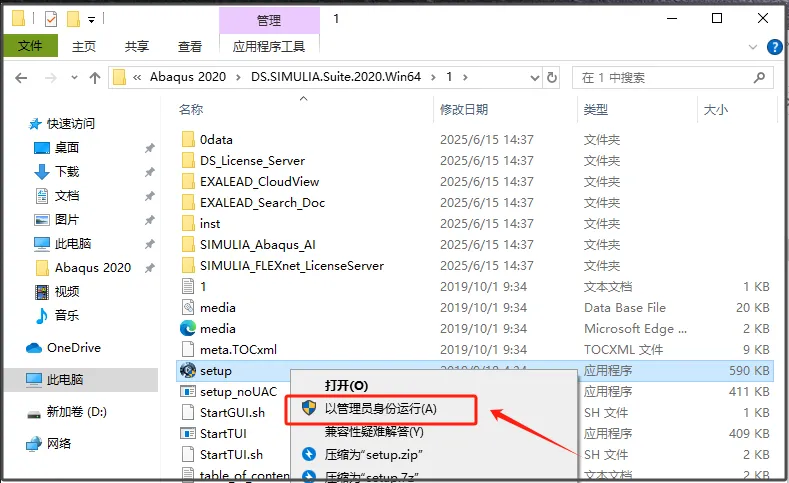
Task: Click the inst folder icon
Action: point(188,223)
